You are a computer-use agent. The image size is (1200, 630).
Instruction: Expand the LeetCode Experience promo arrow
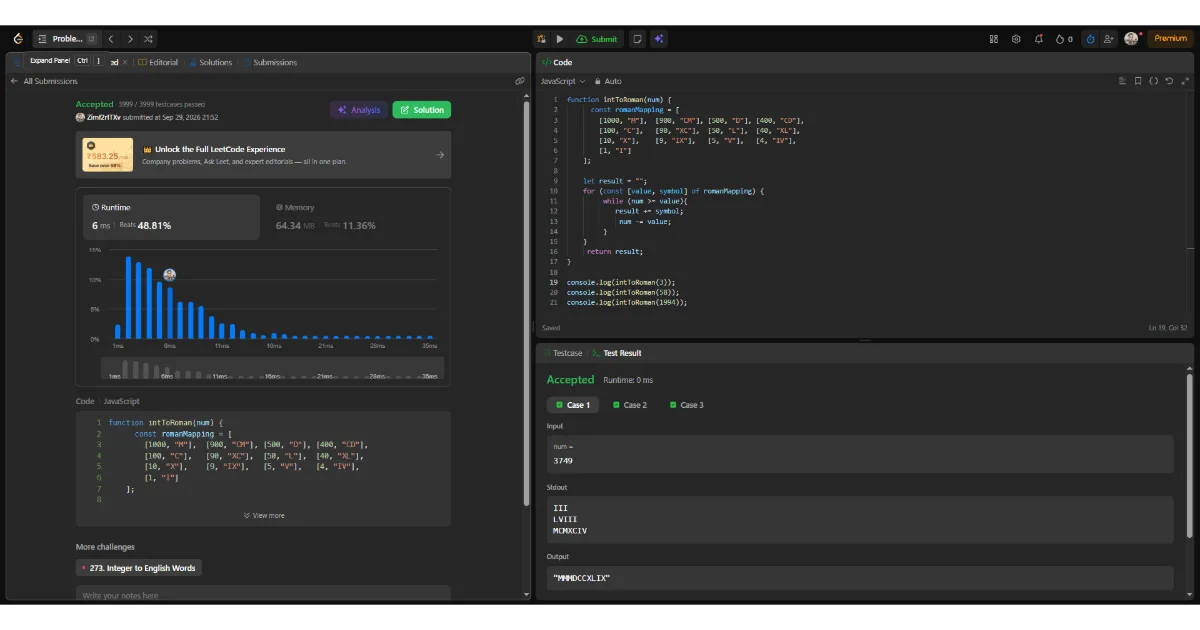pyautogui.click(x=440, y=155)
